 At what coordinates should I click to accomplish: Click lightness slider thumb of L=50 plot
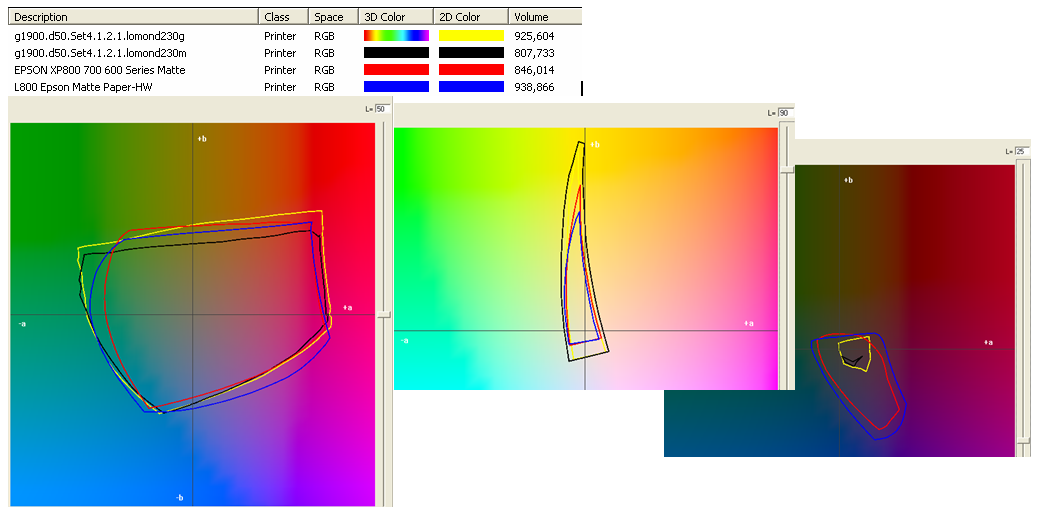[384, 314]
